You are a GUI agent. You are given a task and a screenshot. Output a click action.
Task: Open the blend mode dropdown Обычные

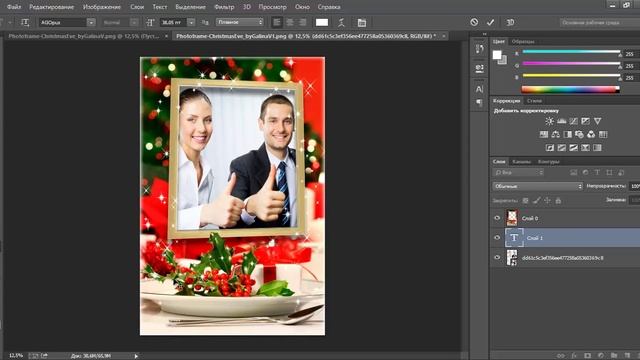tap(538, 186)
